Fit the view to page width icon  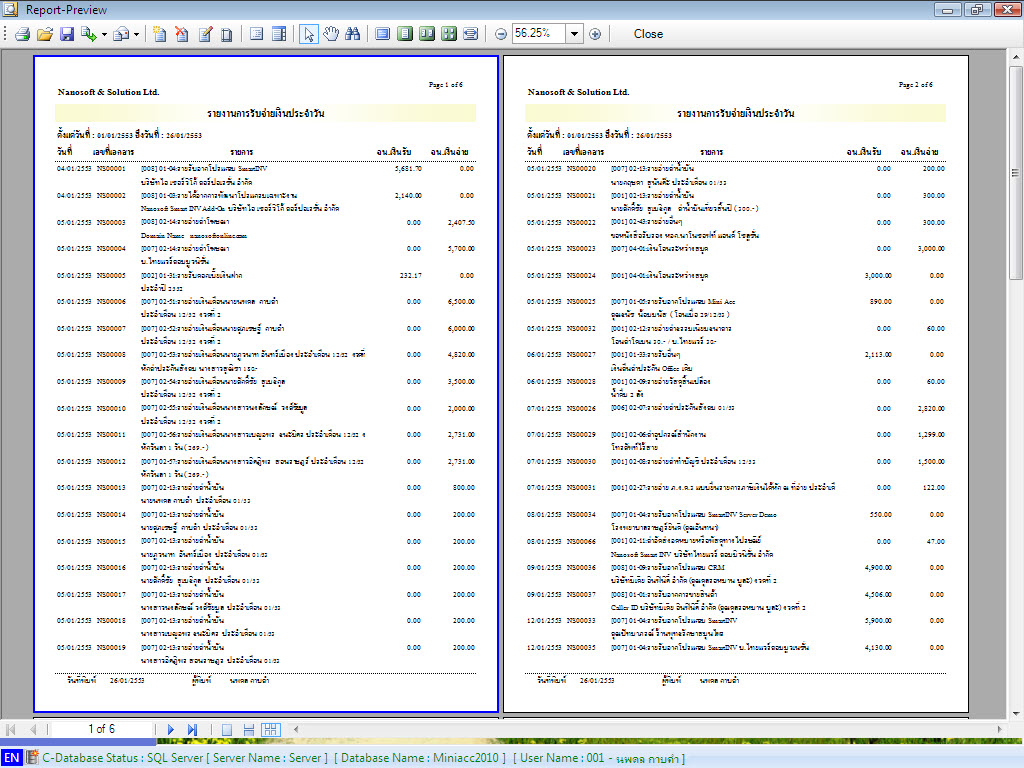470,34
